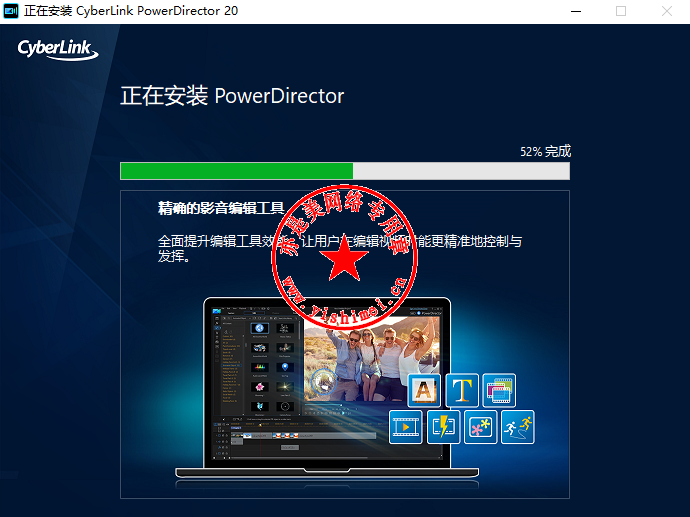Click the pink snowflake particle icon

click(x=481, y=427)
